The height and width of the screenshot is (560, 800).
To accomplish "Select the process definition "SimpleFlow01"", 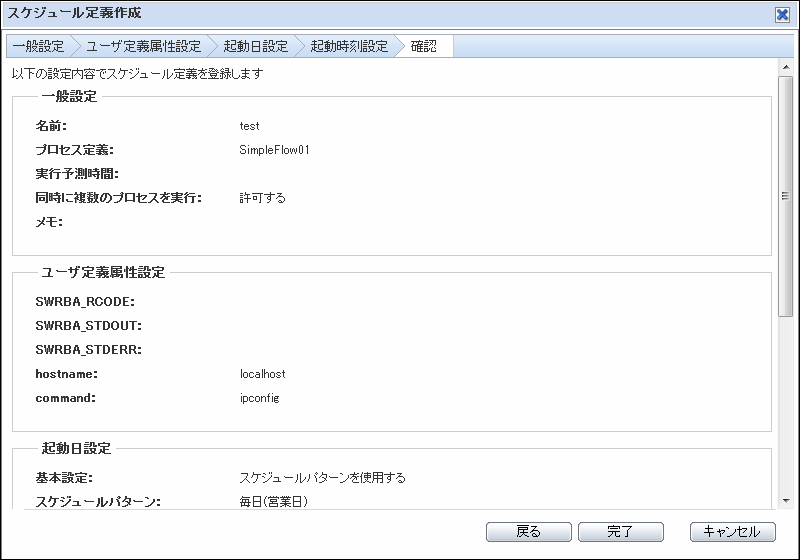I will click(274, 150).
